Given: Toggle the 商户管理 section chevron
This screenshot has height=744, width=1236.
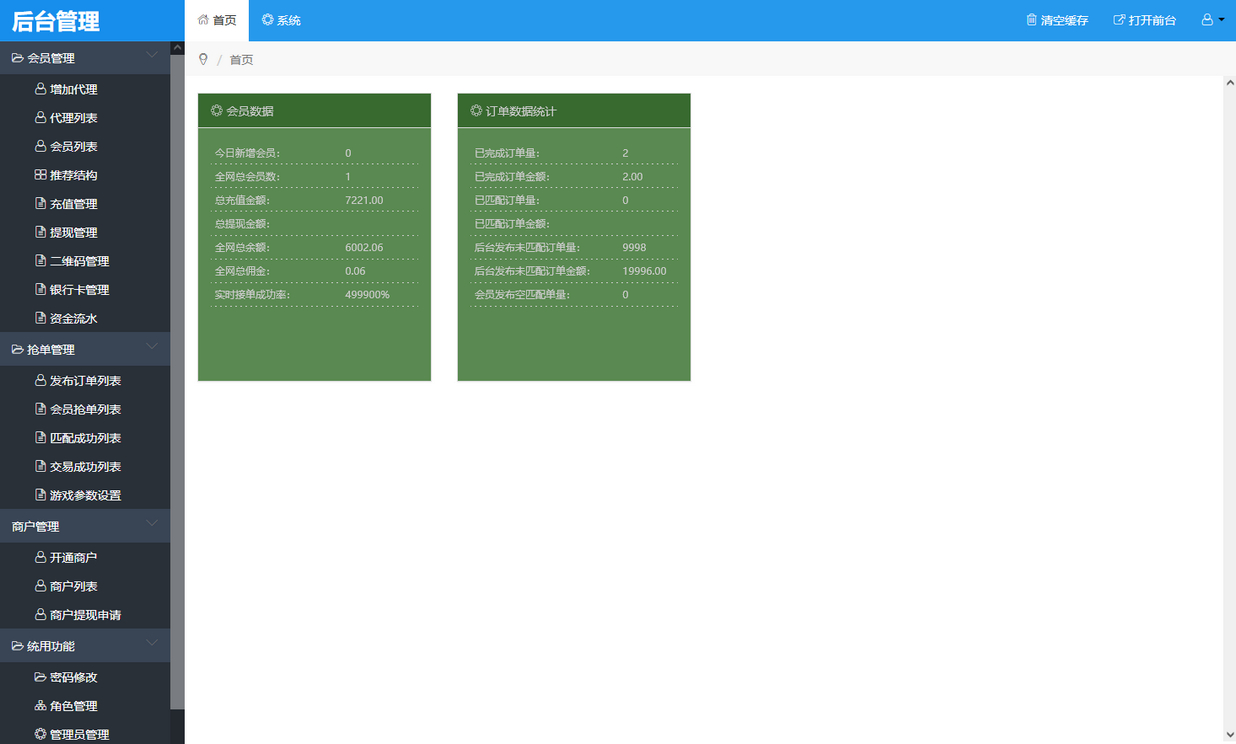Looking at the screenshot, I should [152, 524].
